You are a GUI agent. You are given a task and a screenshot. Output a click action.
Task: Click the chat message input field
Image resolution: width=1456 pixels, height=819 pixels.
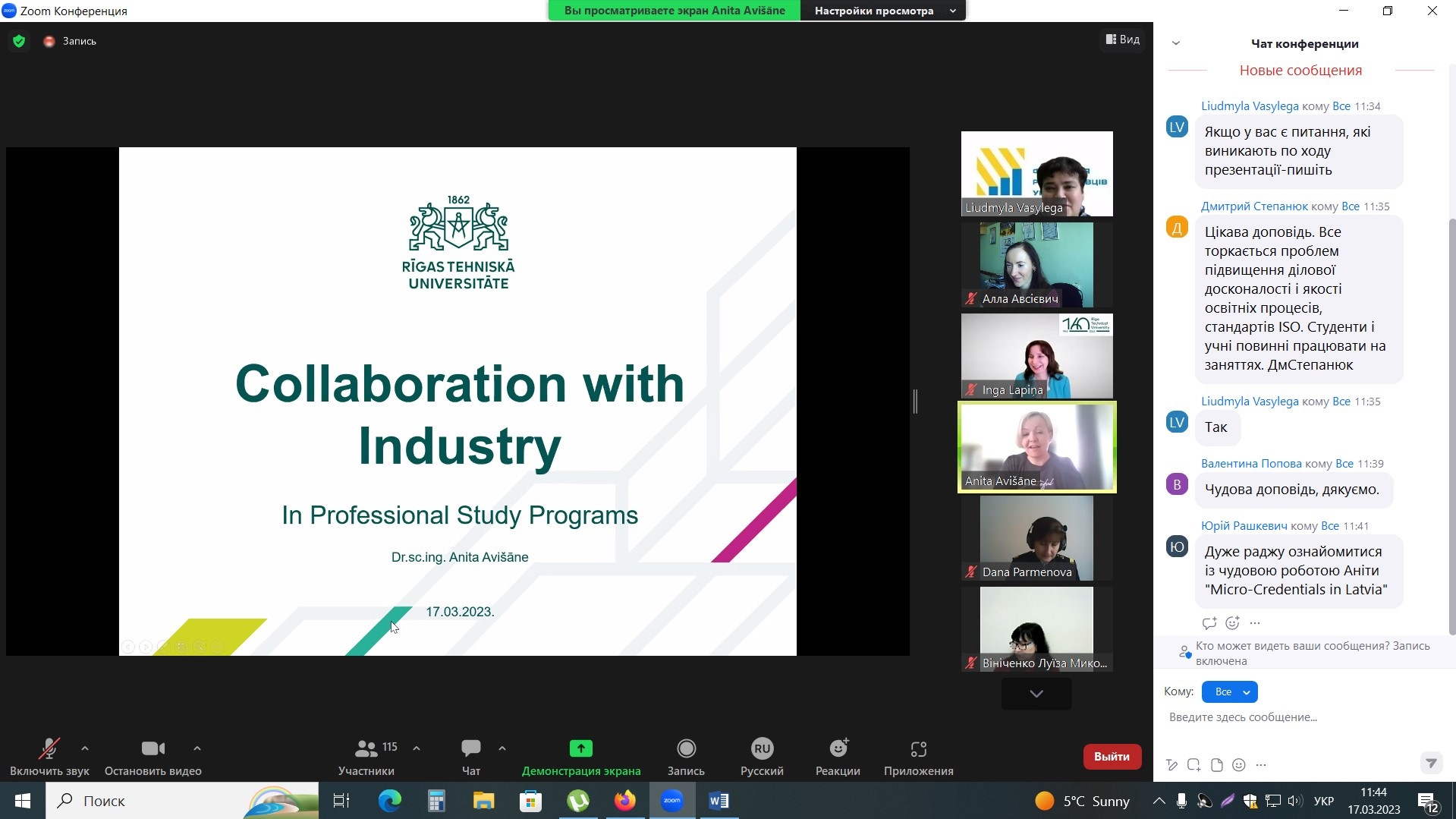[1290, 717]
